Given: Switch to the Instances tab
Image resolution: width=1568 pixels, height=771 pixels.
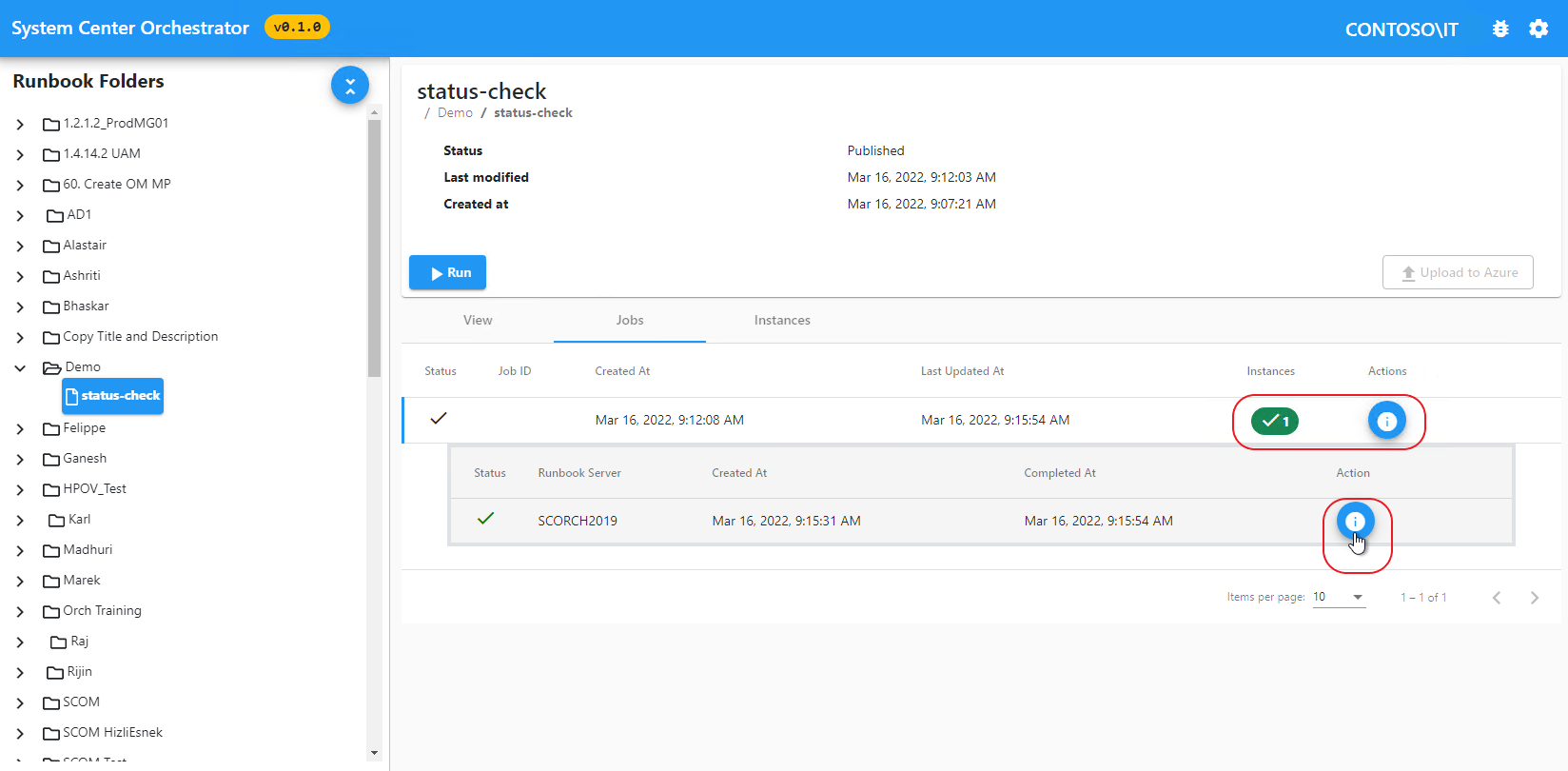Looking at the screenshot, I should coord(782,321).
